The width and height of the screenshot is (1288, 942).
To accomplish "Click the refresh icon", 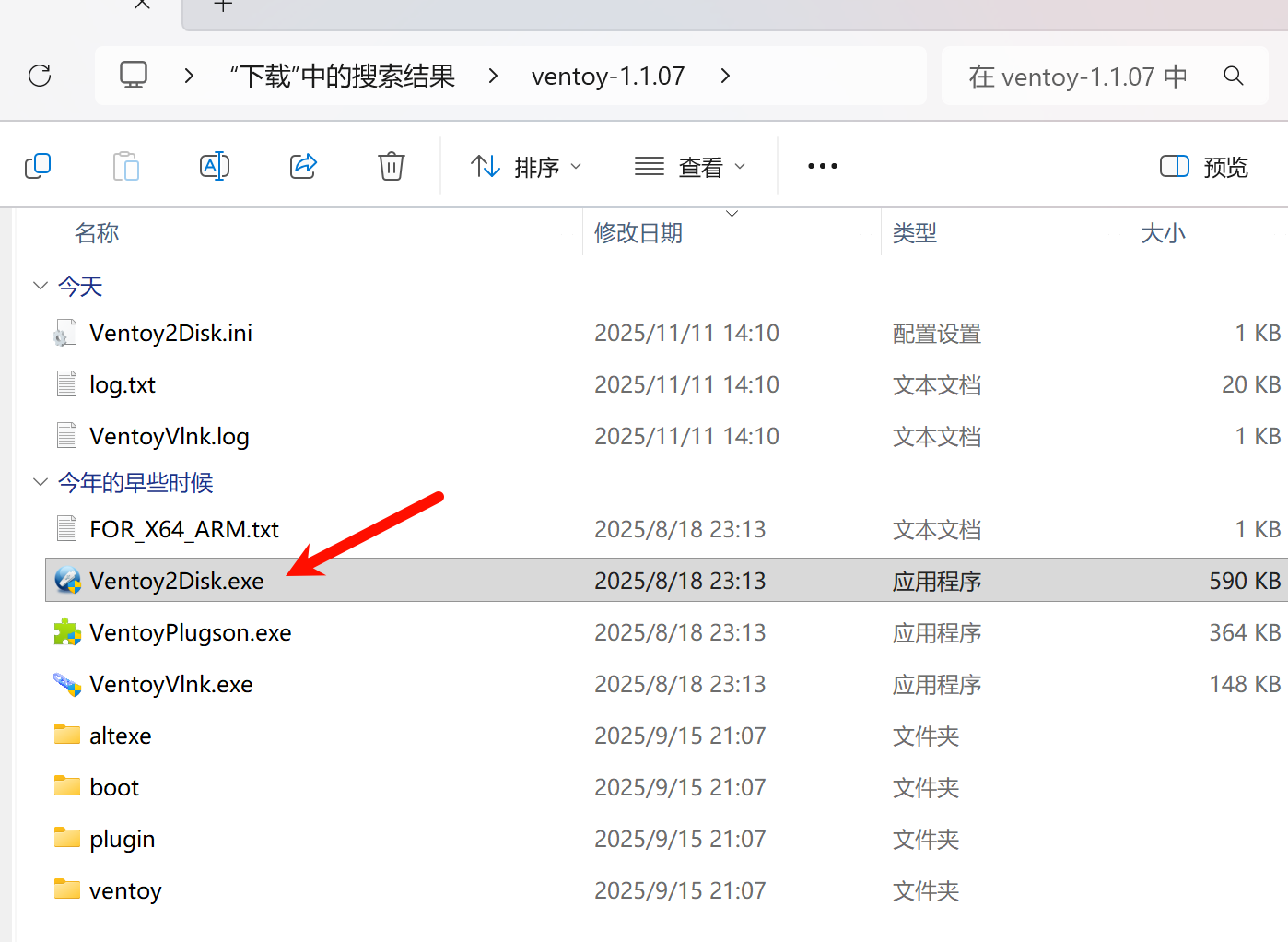I will click(40, 76).
